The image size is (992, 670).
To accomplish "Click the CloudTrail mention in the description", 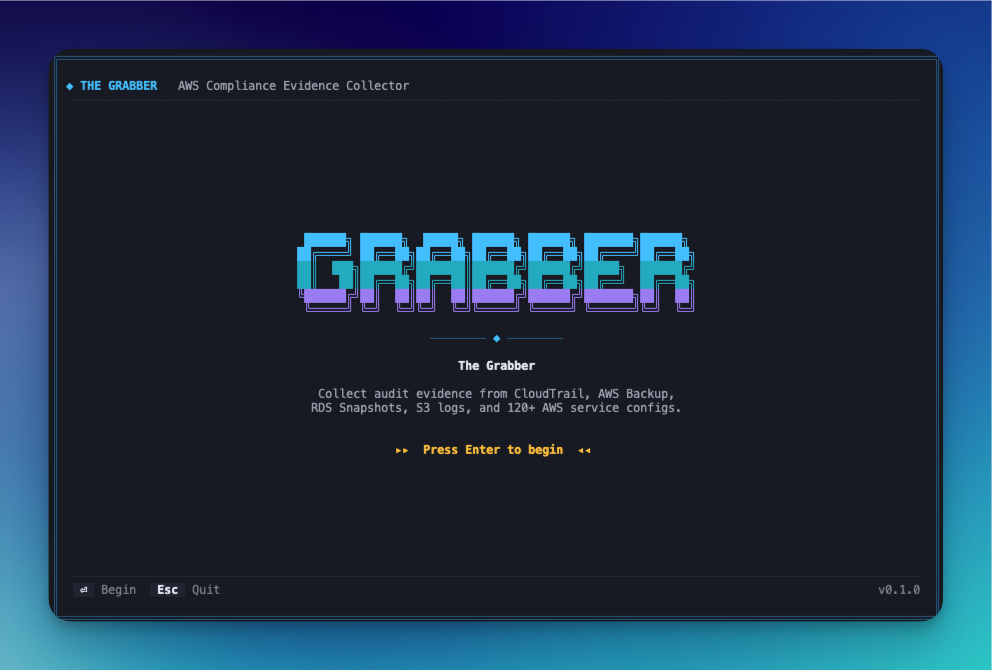I will (x=545, y=393).
